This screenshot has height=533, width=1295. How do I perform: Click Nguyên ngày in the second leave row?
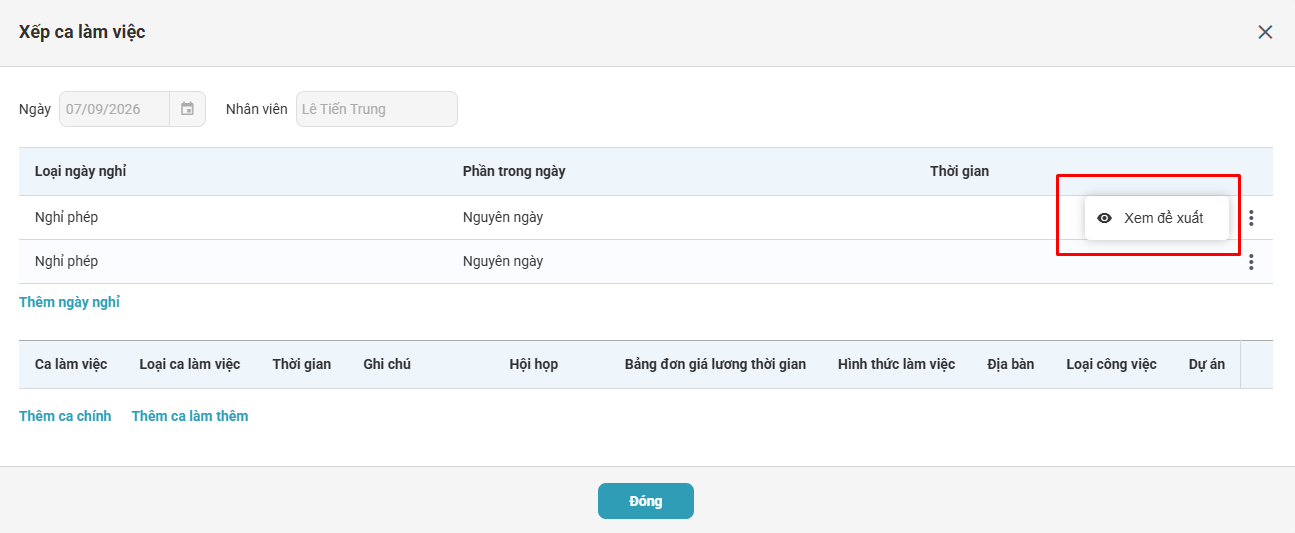(503, 262)
